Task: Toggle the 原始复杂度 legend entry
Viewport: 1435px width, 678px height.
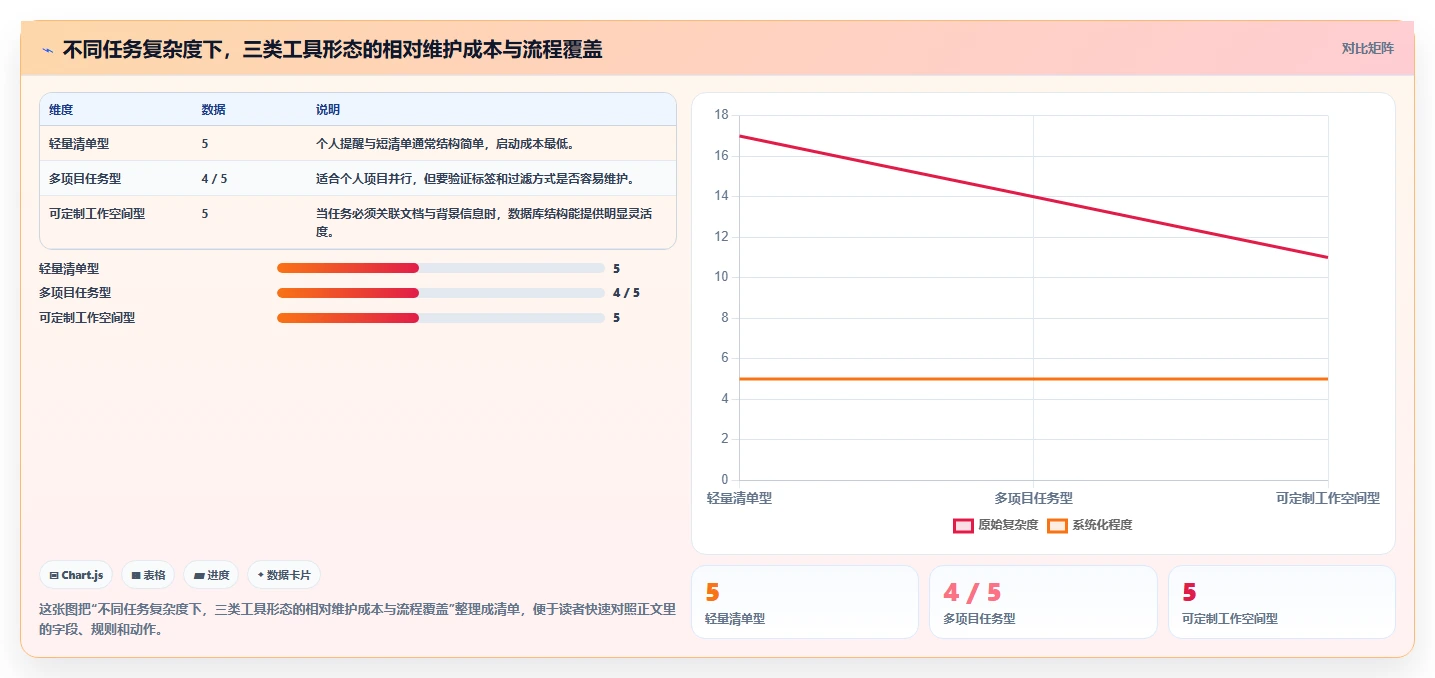Action: click(995, 525)
